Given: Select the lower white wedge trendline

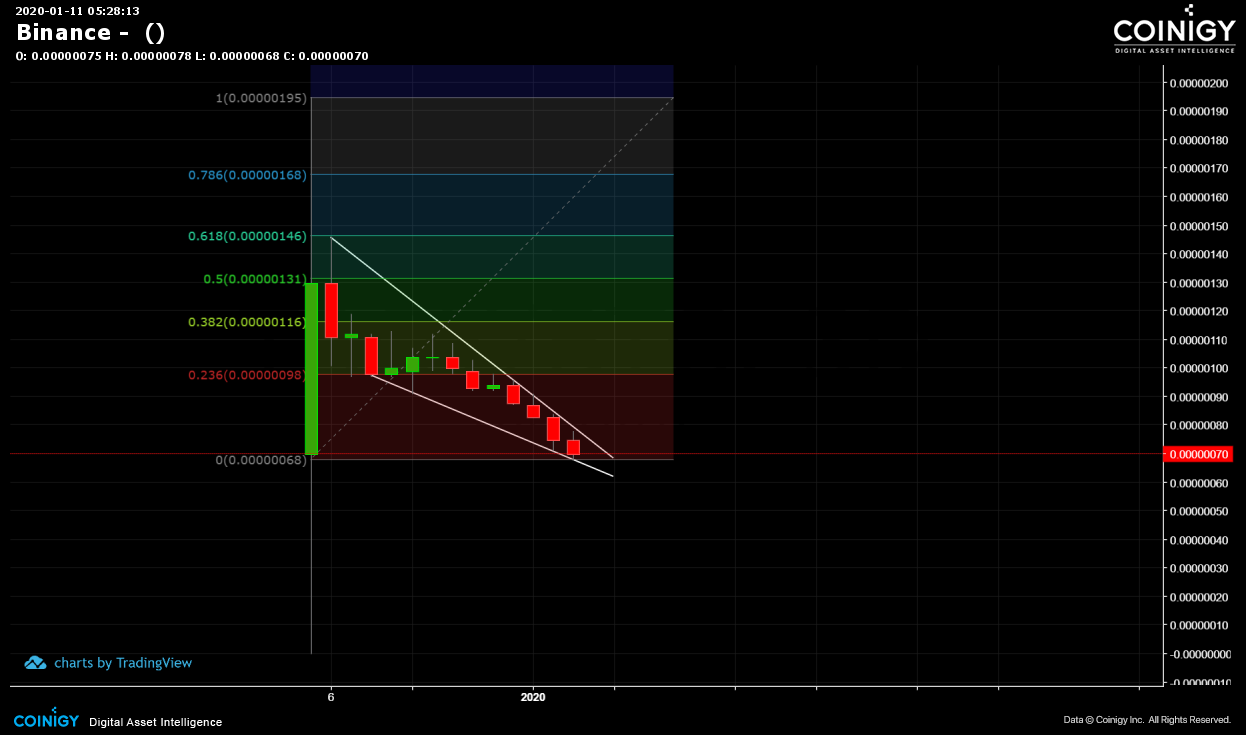Looking at the screenshot, I should (x=490, y=425).
